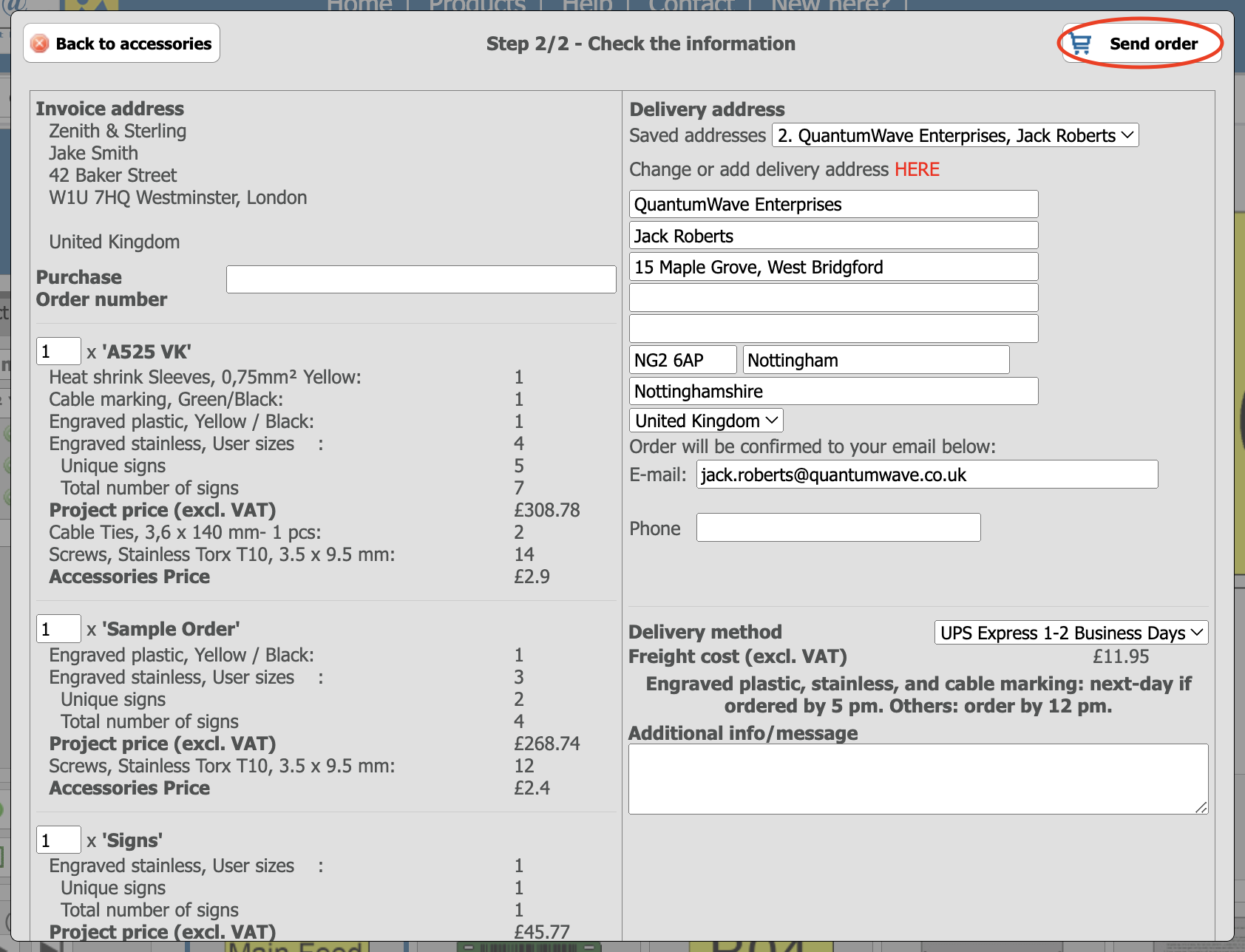Screen dimensions: 1245x952
Task: Click the Send order button label
Action: [x=1153, y=44]
